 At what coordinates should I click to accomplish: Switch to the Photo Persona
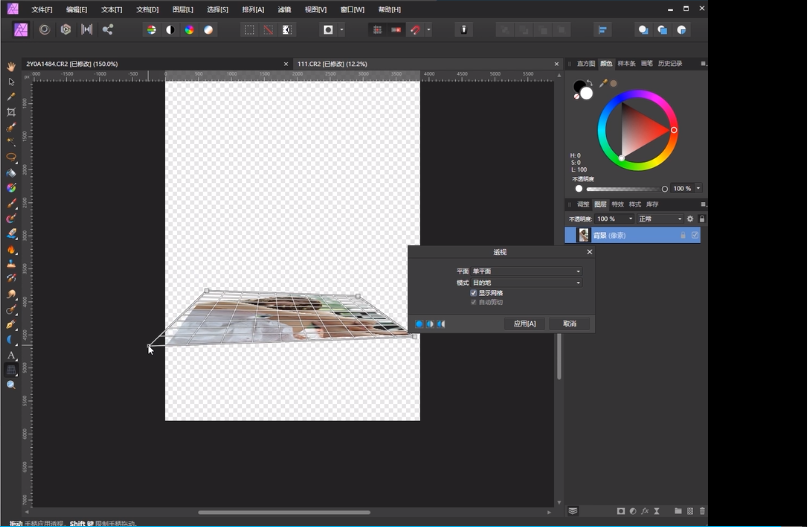21,30
